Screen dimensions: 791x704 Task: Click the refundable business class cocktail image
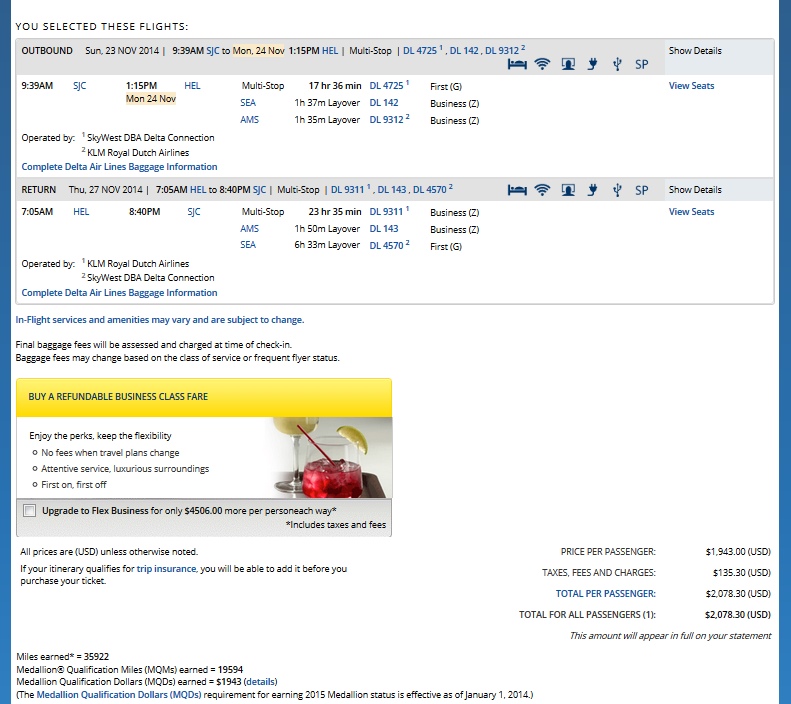coord(328,455)
